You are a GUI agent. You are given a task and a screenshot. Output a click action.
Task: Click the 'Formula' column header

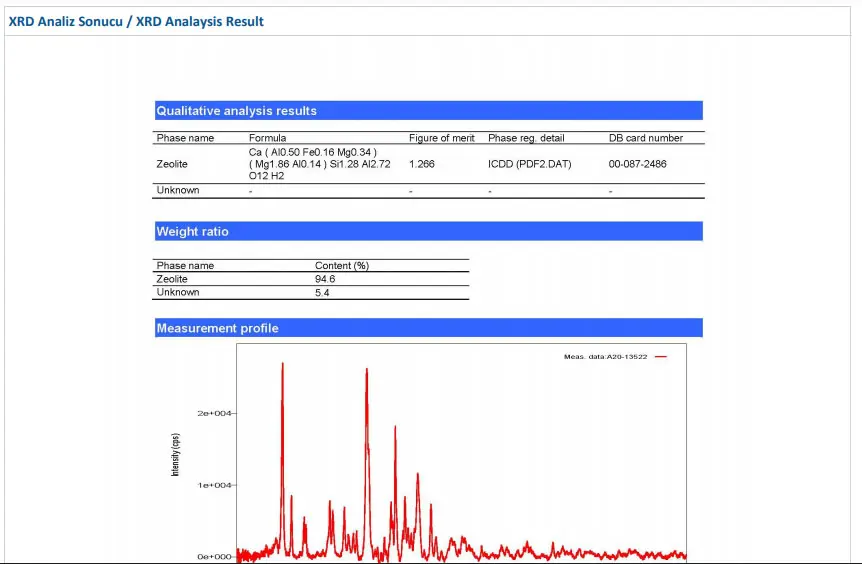pyautogui.click(x=267, y=138)
